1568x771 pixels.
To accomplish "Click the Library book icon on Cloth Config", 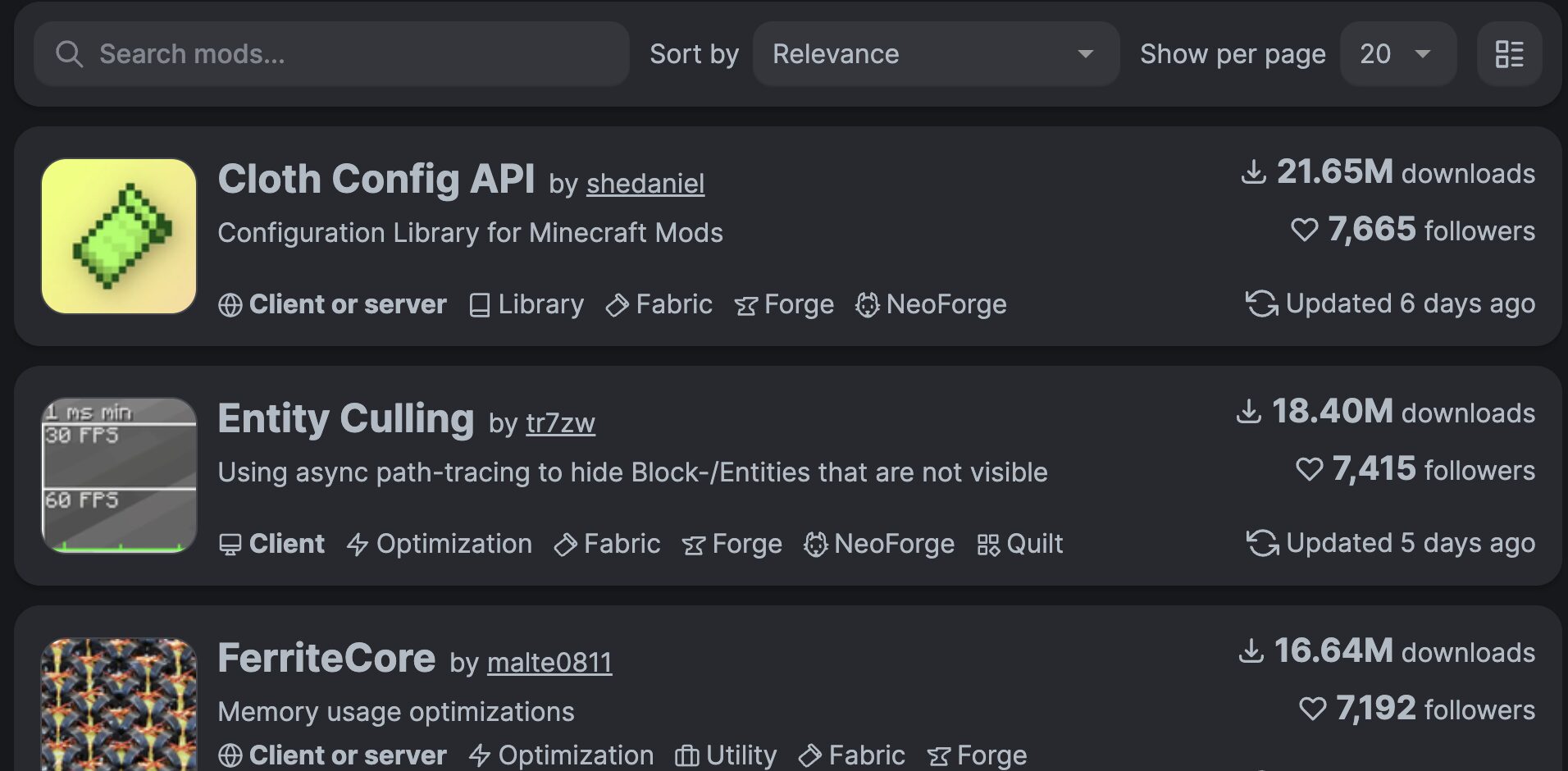I will 479,305.
